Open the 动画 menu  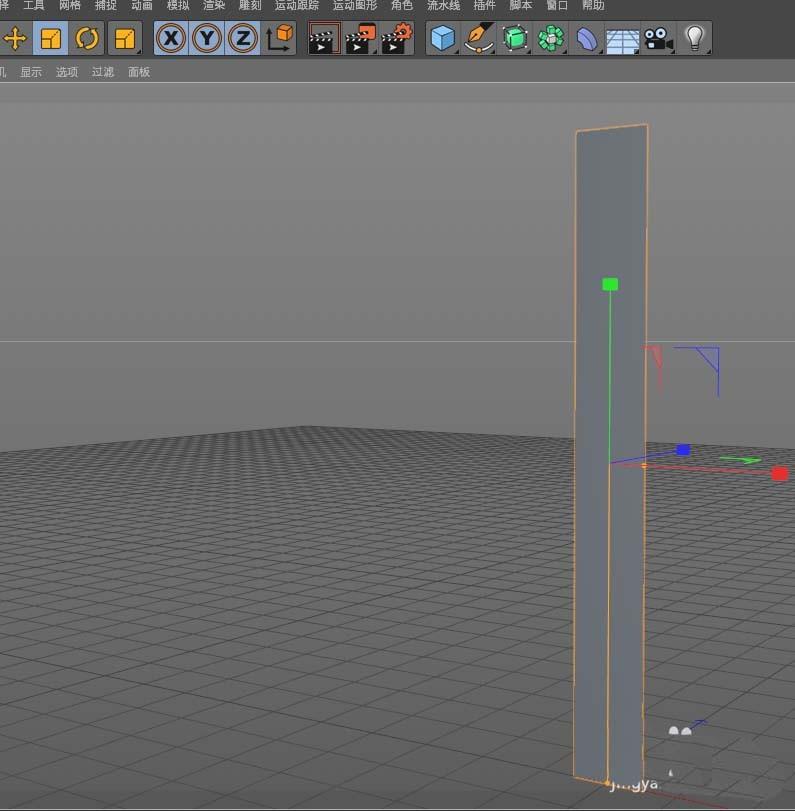tap(142, 5)
